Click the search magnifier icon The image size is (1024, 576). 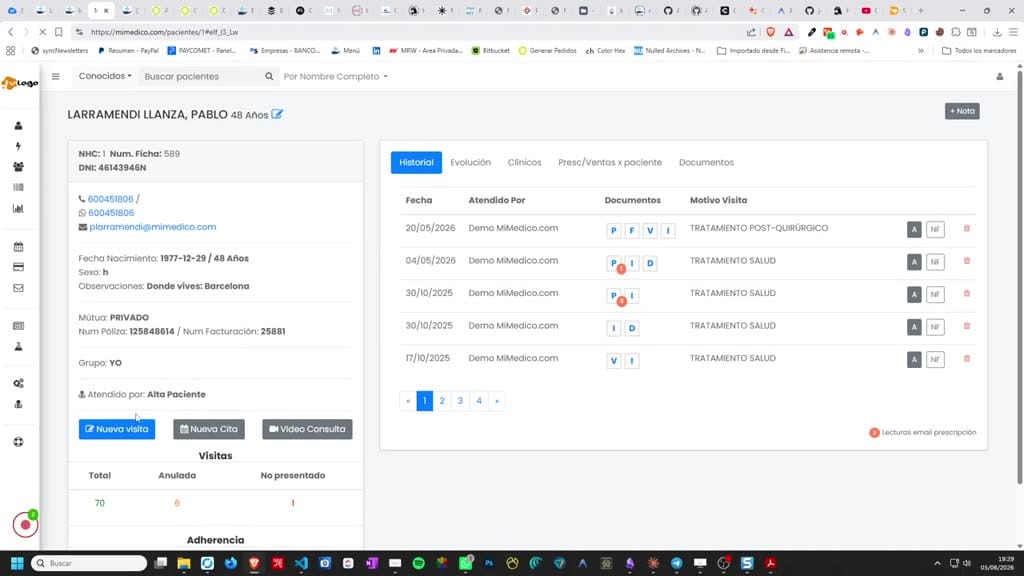tap(269, 76)
